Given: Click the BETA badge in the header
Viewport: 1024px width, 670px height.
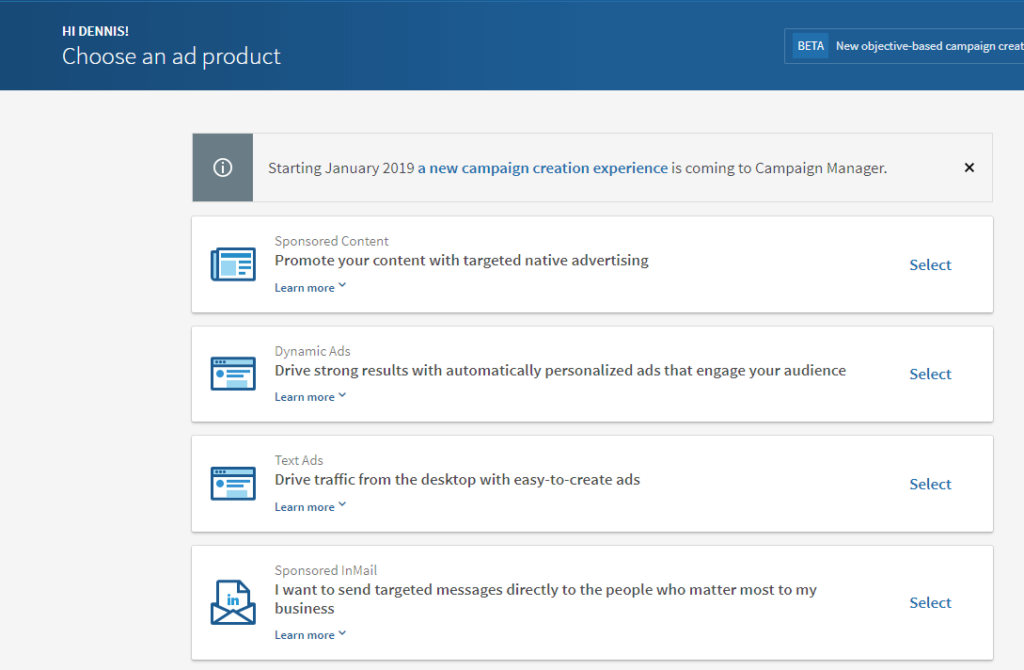Looking at the screenshot, I should point(810,45).
